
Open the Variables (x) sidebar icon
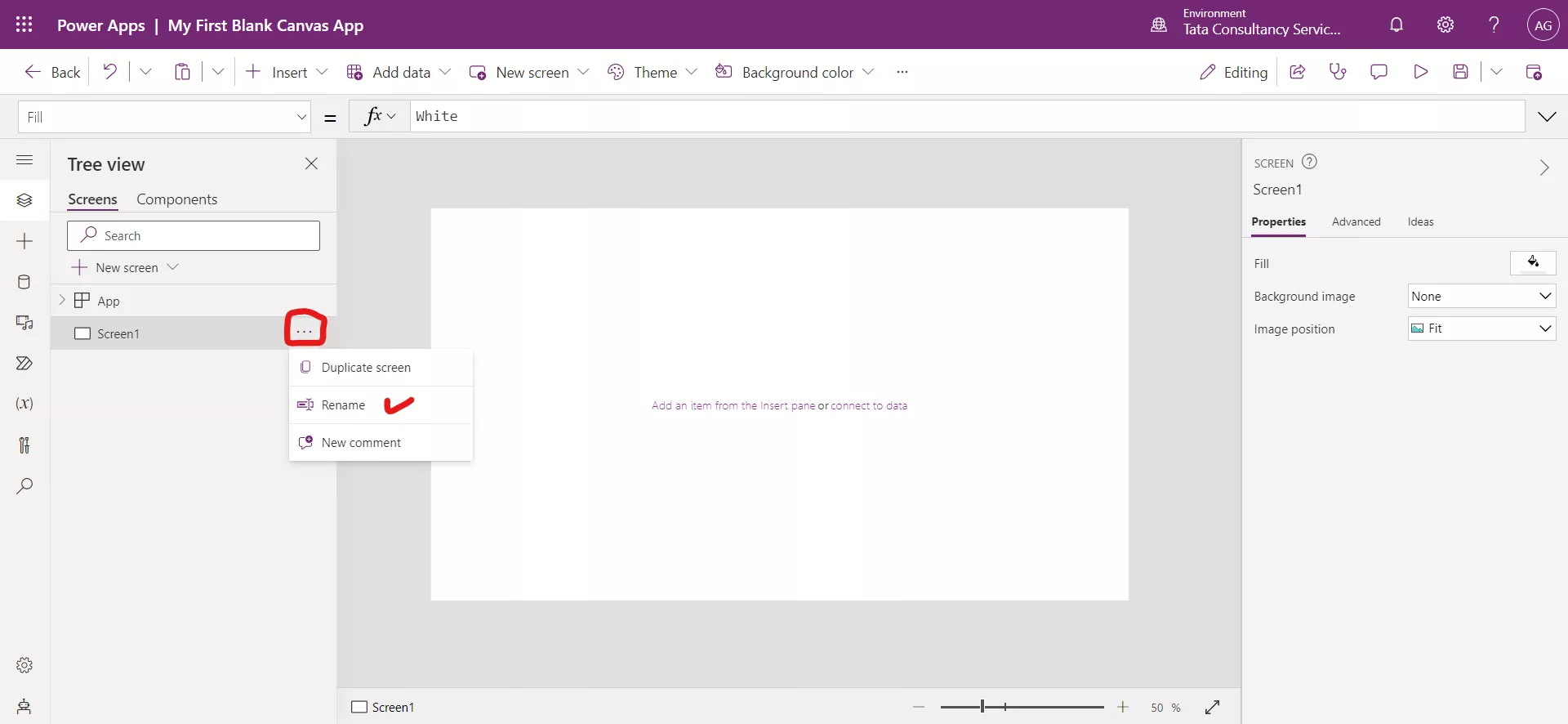(24, 404)
